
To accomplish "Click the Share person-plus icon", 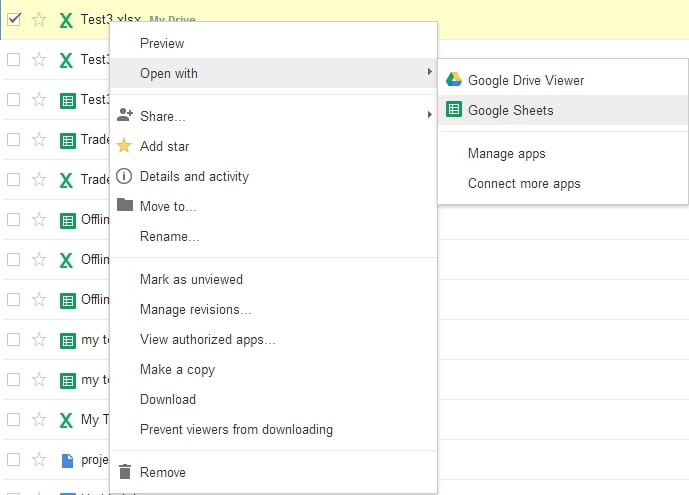I will coord(125,116).
